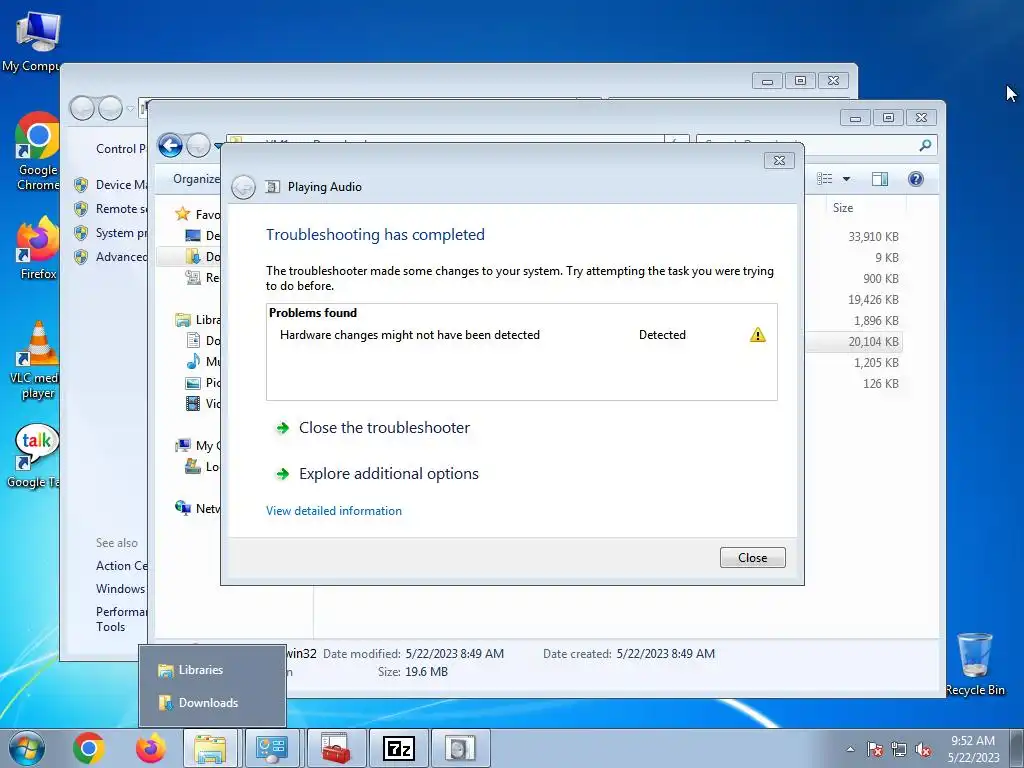
Task: Select the file row sized 33,910 KB
Action: click(x=872, y=236)
